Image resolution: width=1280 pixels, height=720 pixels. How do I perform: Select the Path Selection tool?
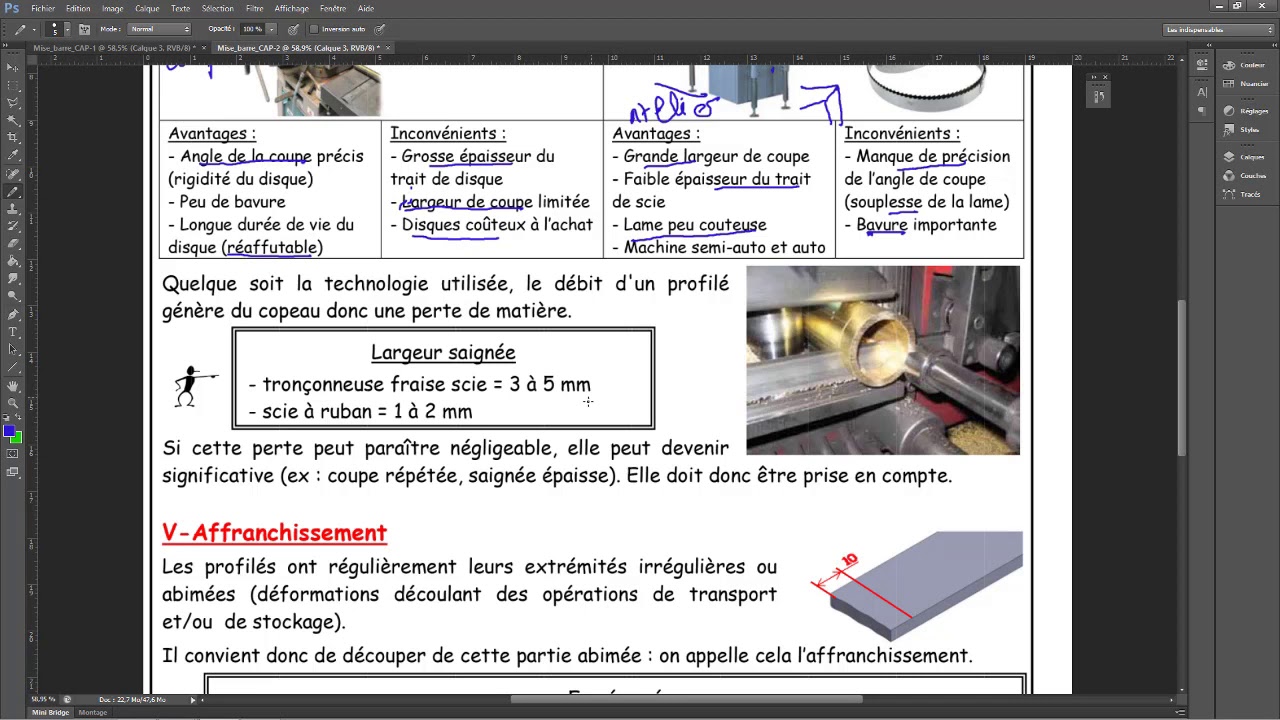(13, 349)
